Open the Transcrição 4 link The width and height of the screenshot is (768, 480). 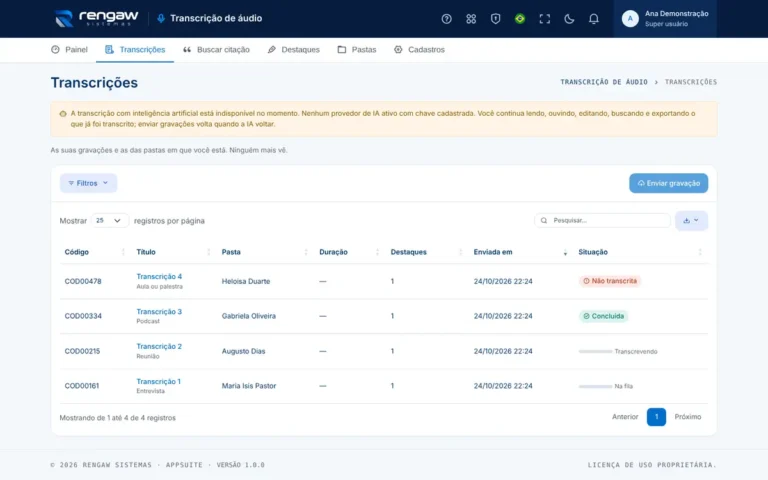point(159,276)
